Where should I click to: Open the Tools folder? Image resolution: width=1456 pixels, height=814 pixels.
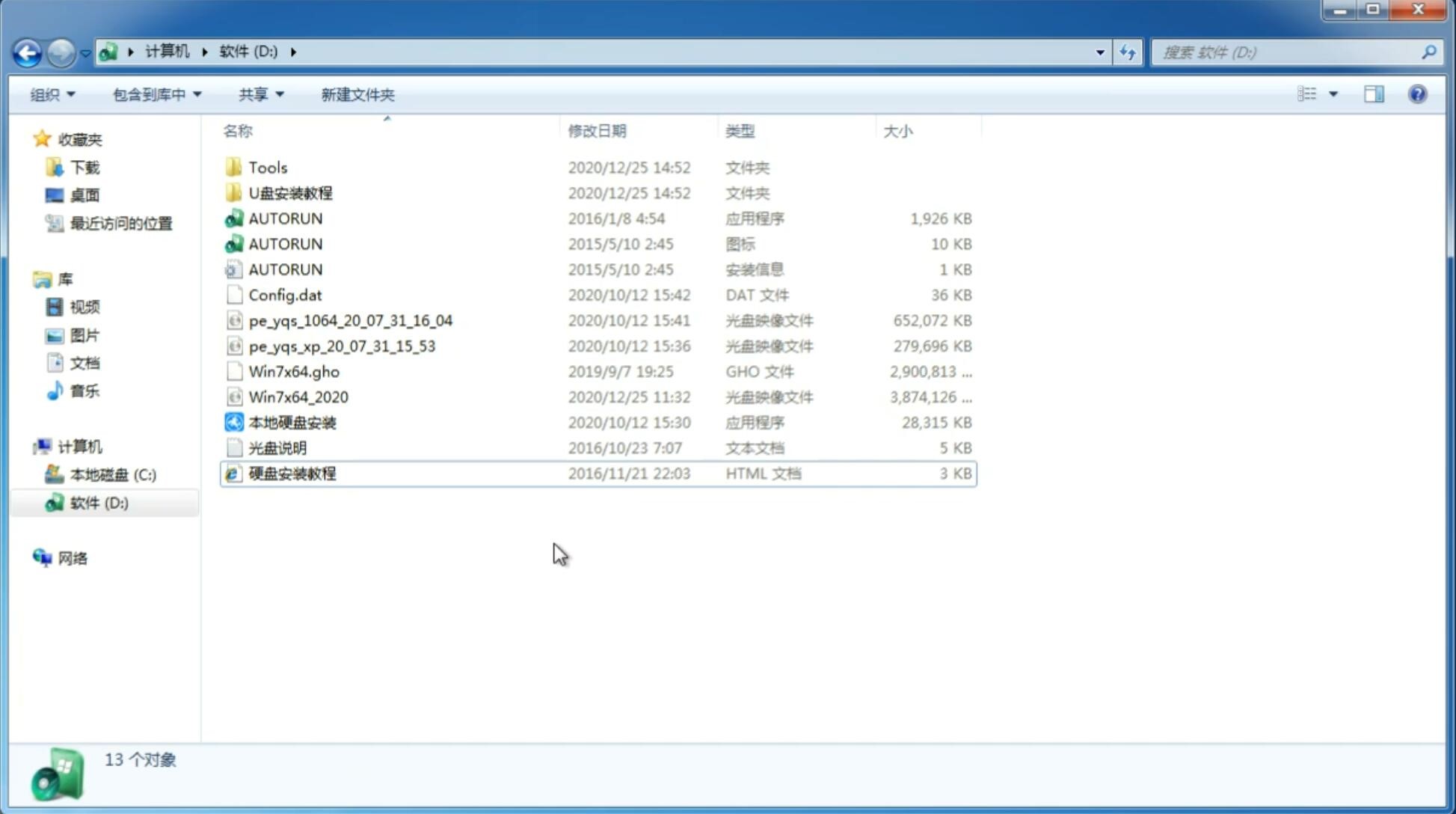pyautogui.click(x=267, y=167)
